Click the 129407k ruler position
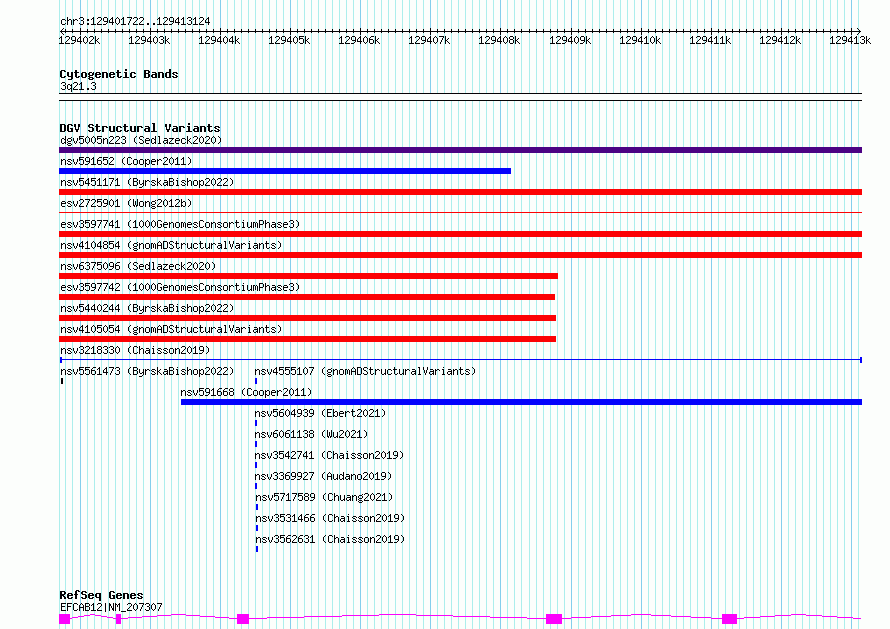The width and height of the screenshot is (890, 629). (429, 40)
